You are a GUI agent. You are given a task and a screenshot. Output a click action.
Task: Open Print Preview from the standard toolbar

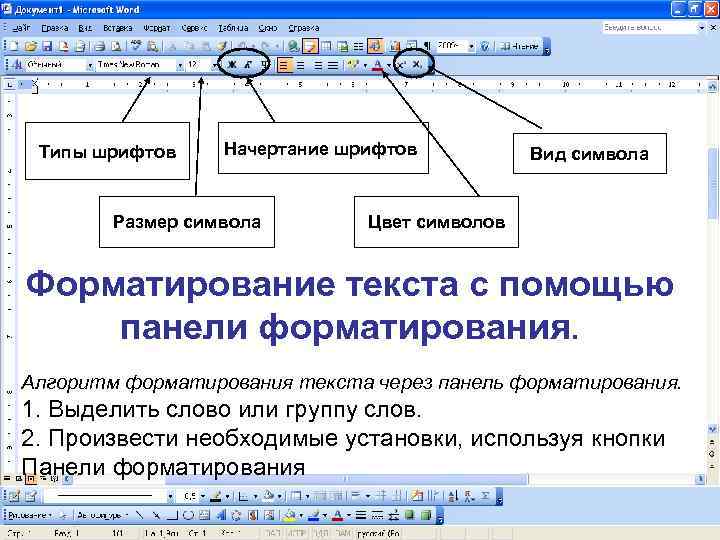pos(117,46)
